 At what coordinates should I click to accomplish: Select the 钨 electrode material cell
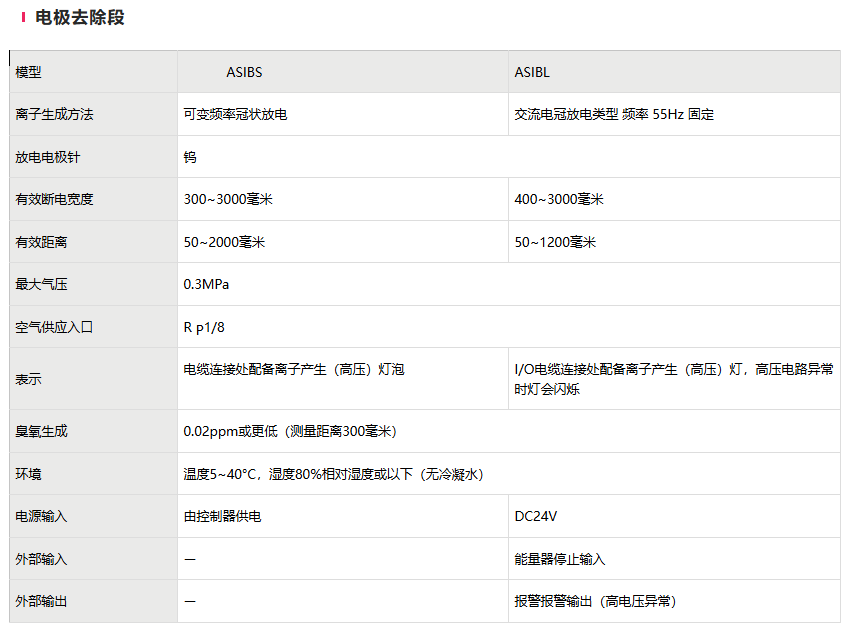[x=190, y=157]
